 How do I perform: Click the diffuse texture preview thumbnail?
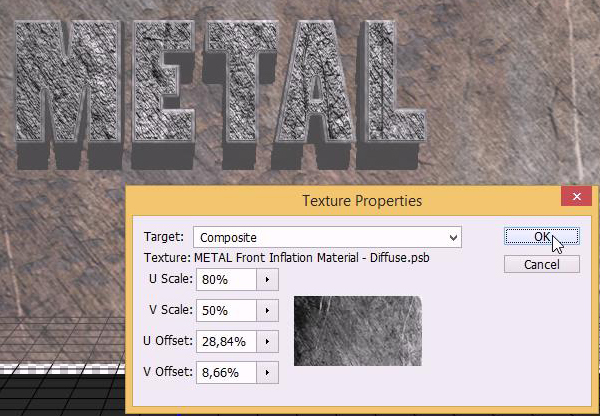click(357, 330)
